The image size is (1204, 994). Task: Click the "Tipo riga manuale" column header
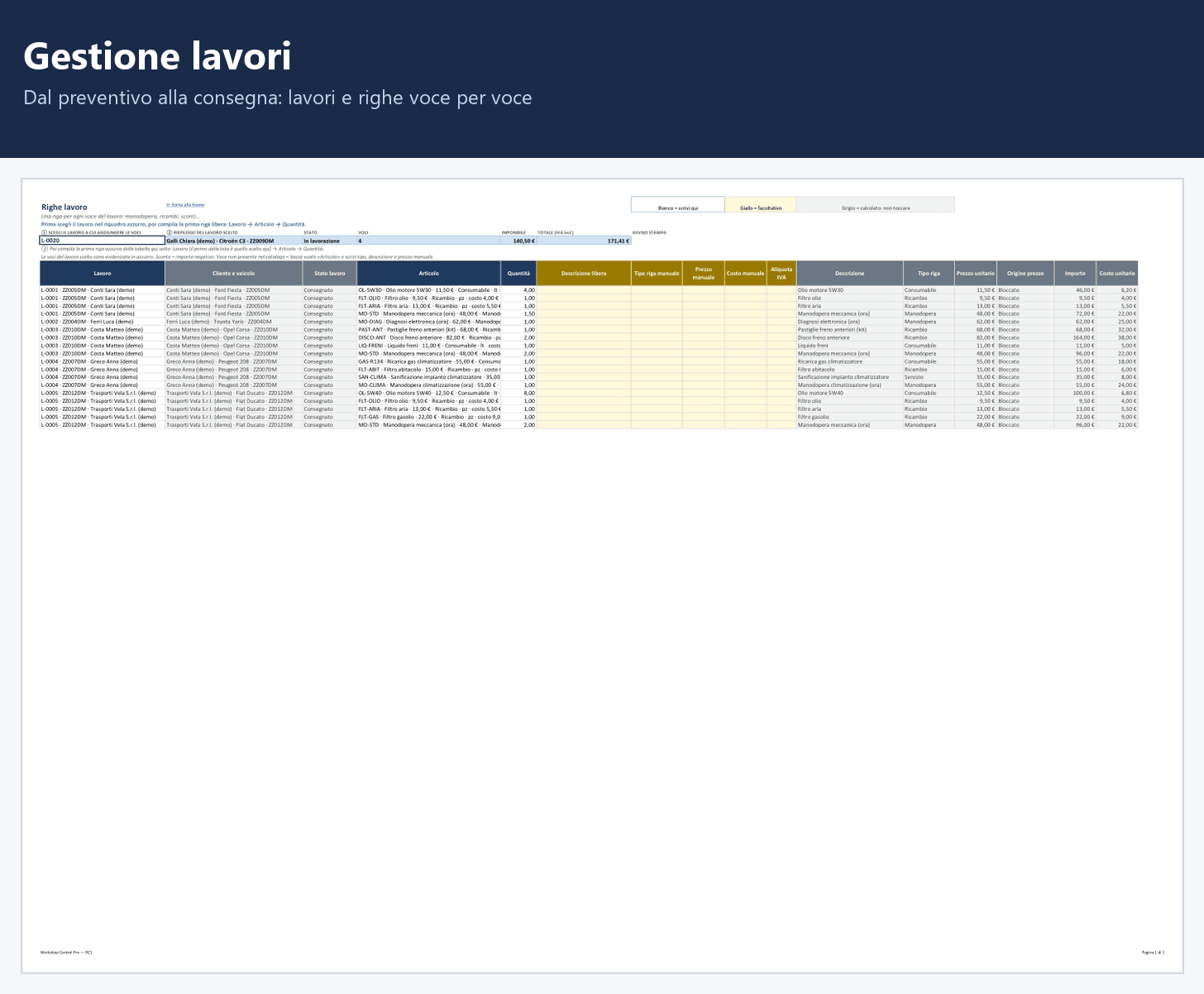[x=657, y=273]
